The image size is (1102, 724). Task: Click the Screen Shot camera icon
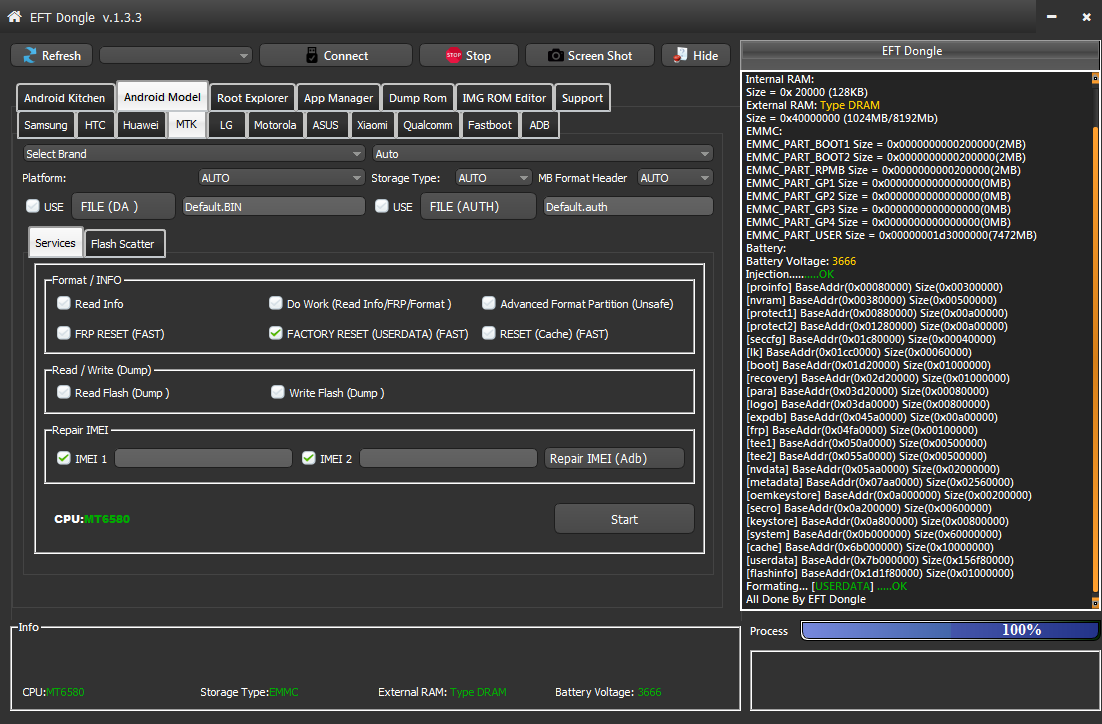pyautogui.click(x=555, y=56)
